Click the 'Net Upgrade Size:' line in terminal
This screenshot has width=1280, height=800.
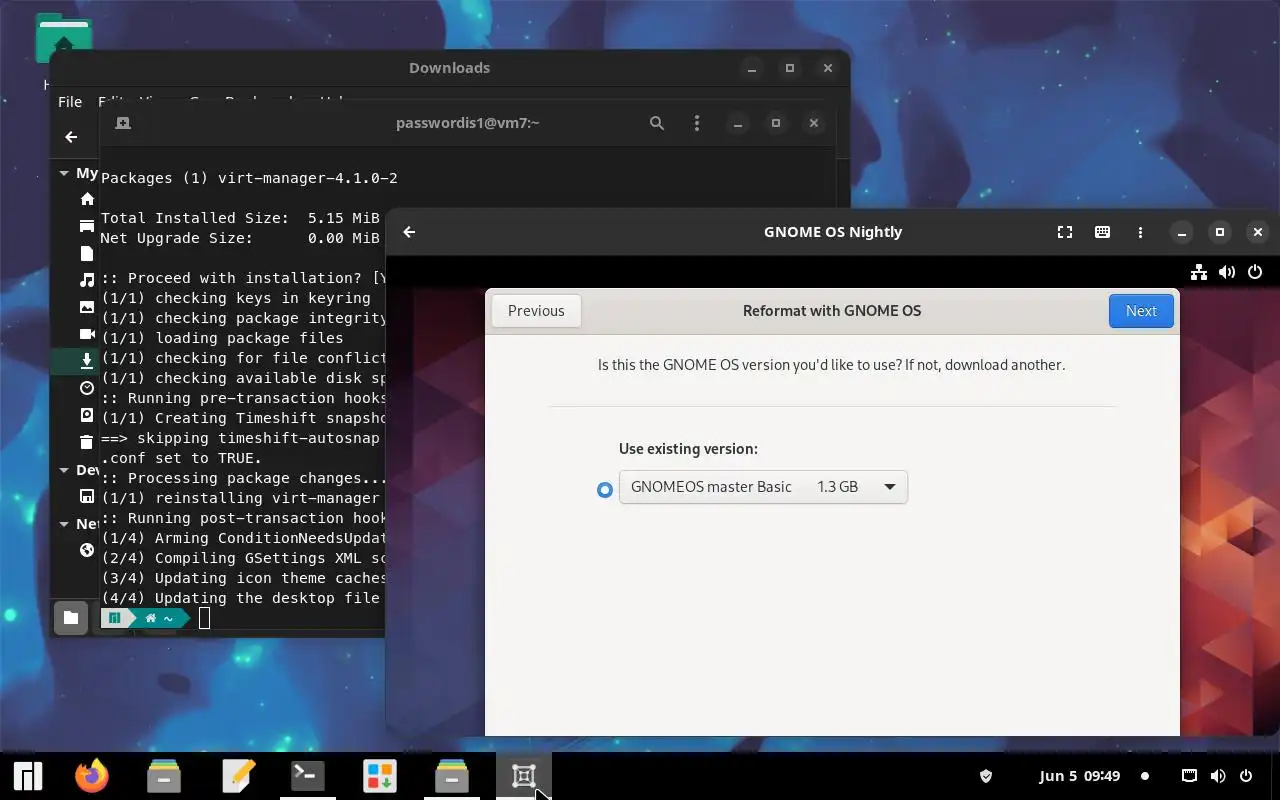tap(240, 238)
